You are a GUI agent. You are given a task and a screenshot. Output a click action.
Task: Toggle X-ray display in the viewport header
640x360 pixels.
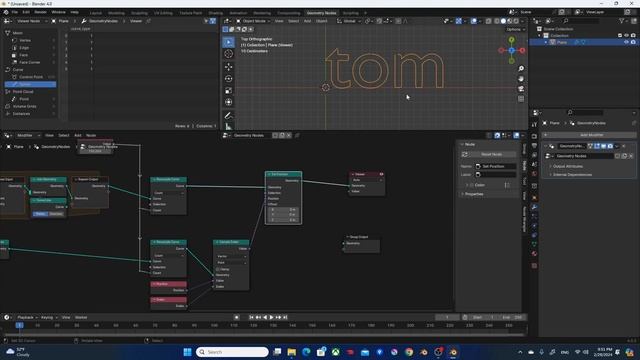click(489, 21)
